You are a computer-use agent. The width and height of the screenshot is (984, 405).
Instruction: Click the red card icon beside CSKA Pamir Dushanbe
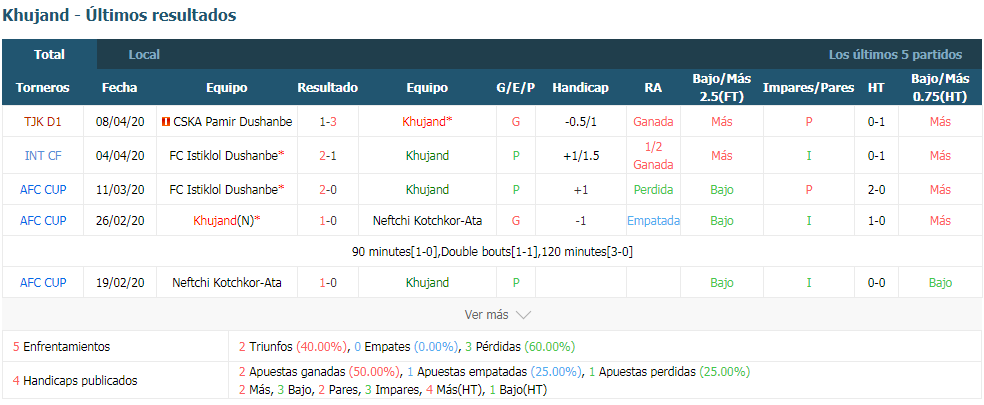pyautogui.click(x=166, y=122)
